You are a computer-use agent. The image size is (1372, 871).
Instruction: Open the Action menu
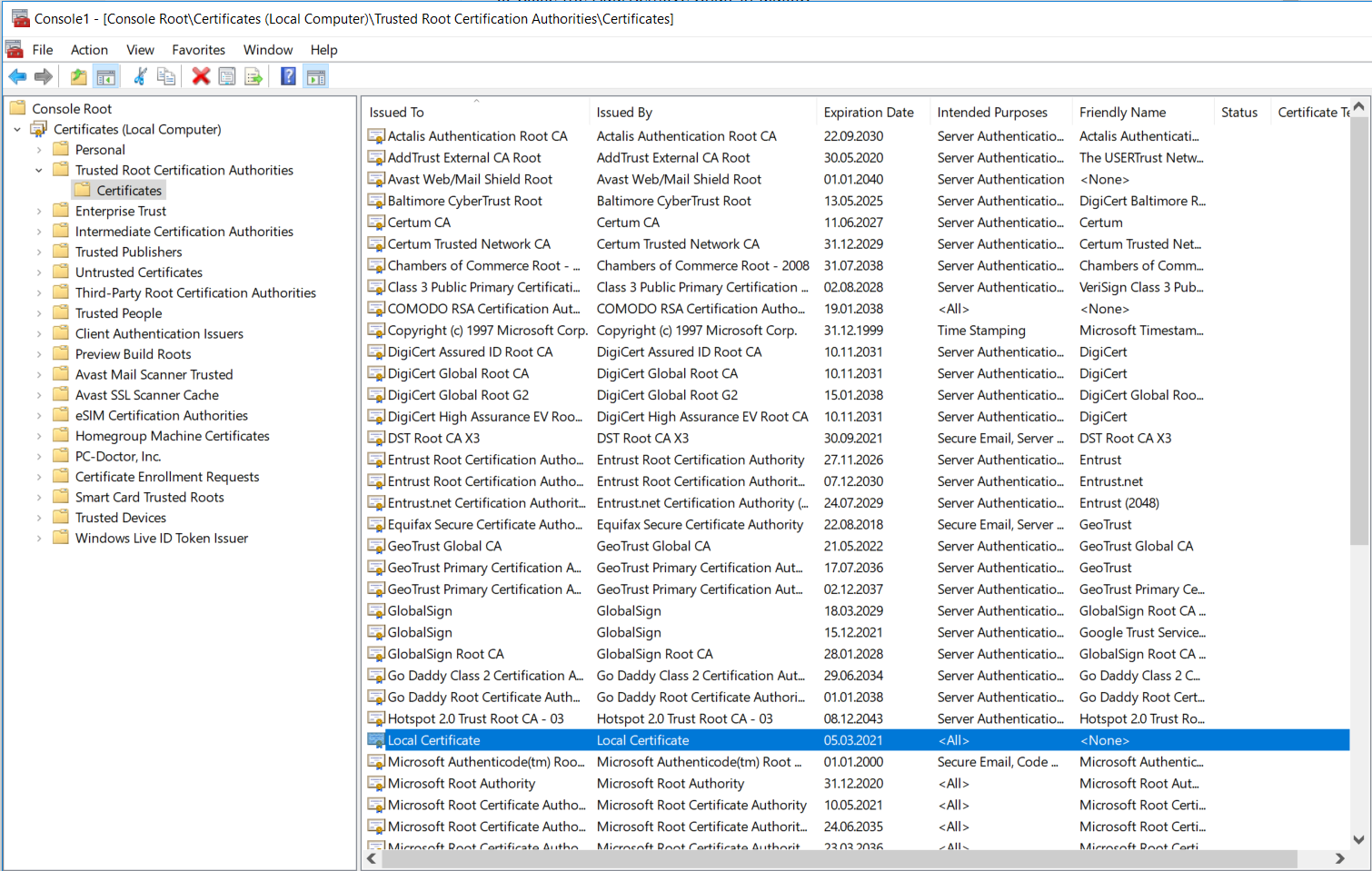point(89,50)
